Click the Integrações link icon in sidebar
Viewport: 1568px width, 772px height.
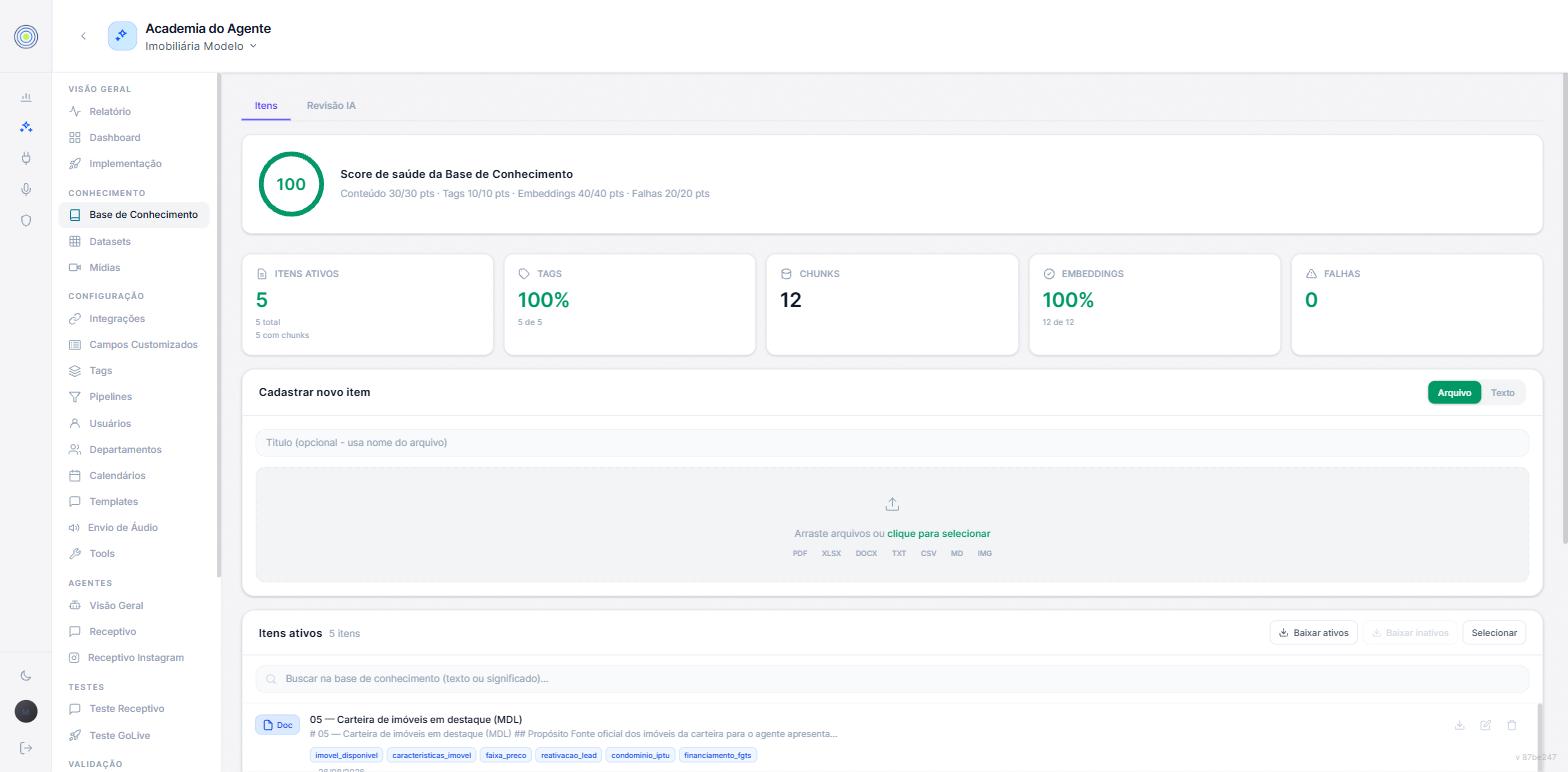tap(75, 319)
